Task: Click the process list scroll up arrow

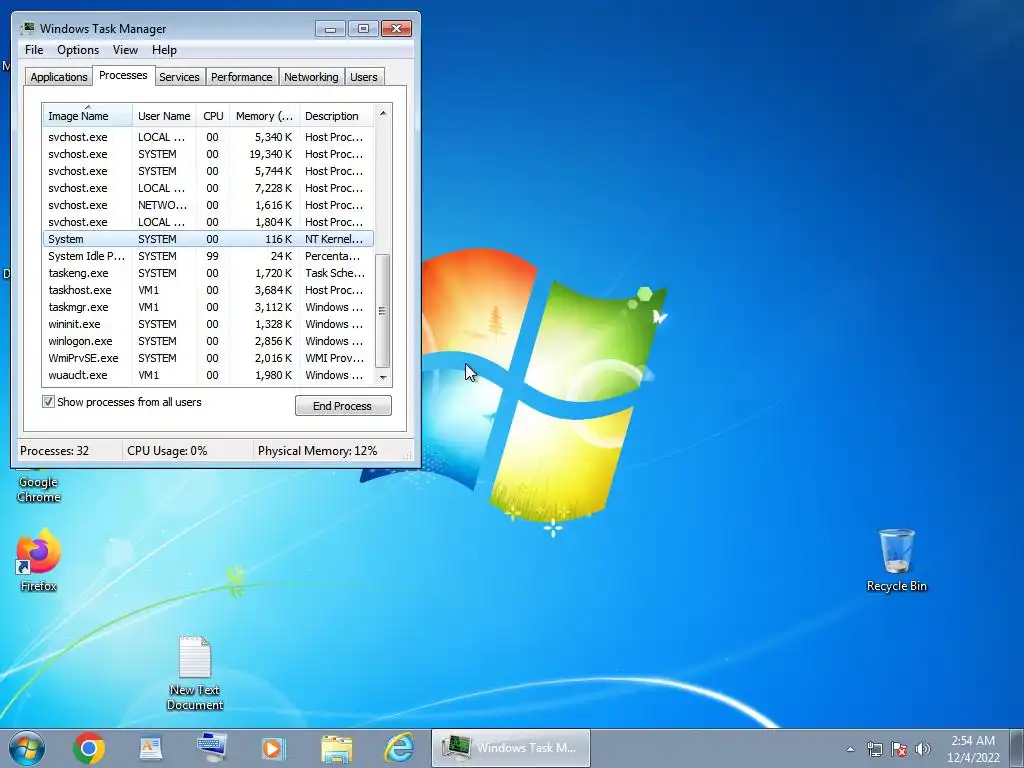Action: 383,113
